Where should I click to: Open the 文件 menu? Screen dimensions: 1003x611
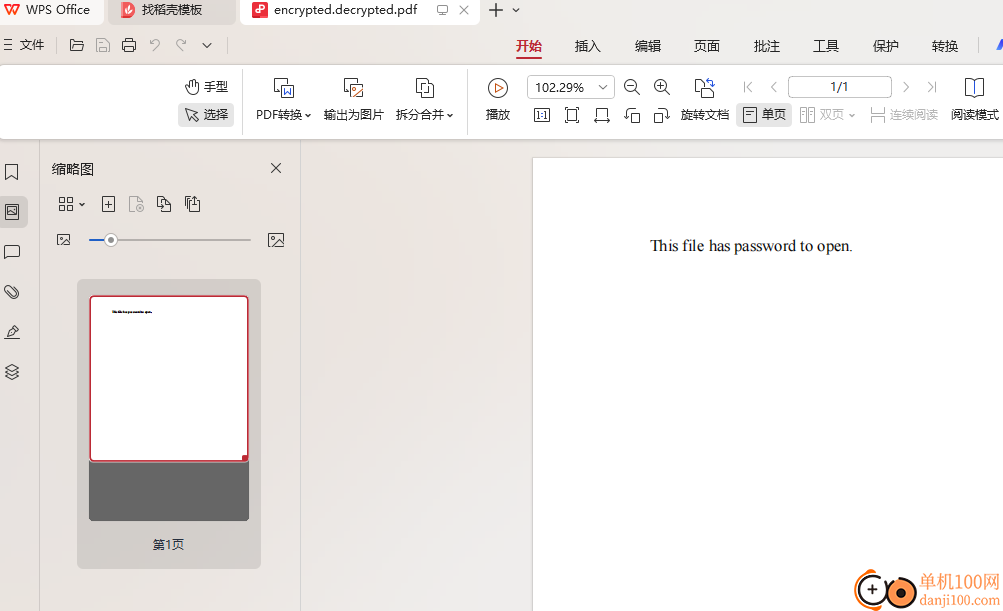(x=24, y=45)
